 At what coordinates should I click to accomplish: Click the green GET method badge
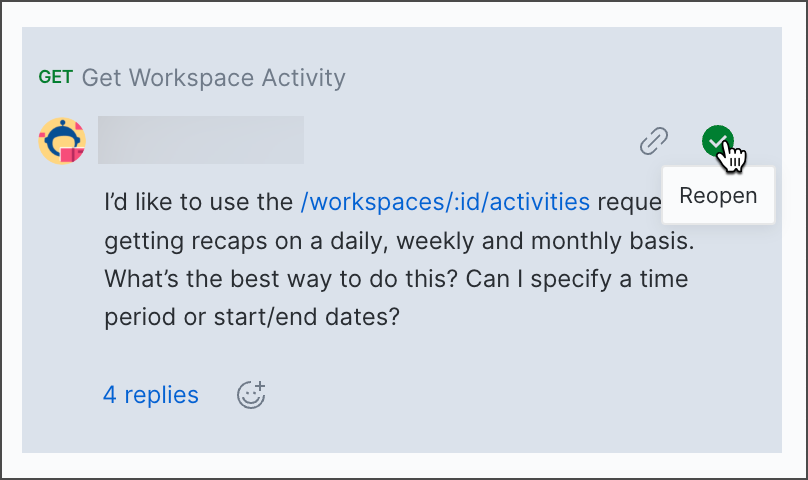[55, 77]
